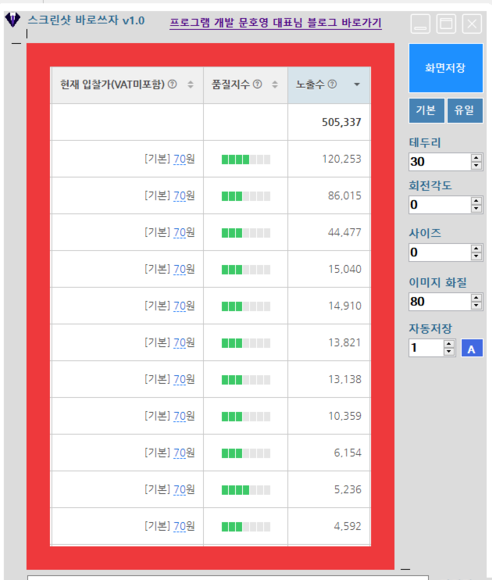Click the 자동저장 auto-save number field
The height and width of the screenshot is (580, 492).
[x=426, y=348]
